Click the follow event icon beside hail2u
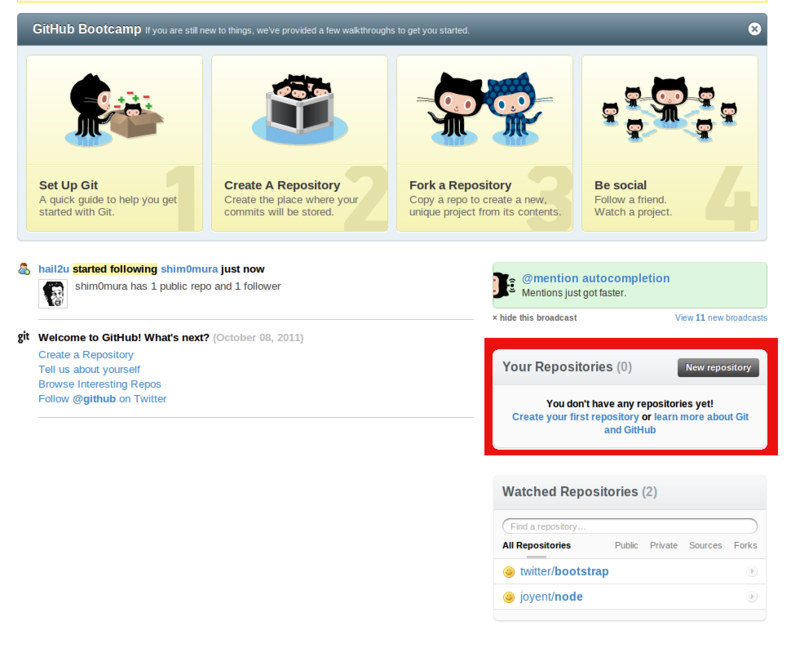800x648 pixels. pyautogui.click(x=24, y=269)
